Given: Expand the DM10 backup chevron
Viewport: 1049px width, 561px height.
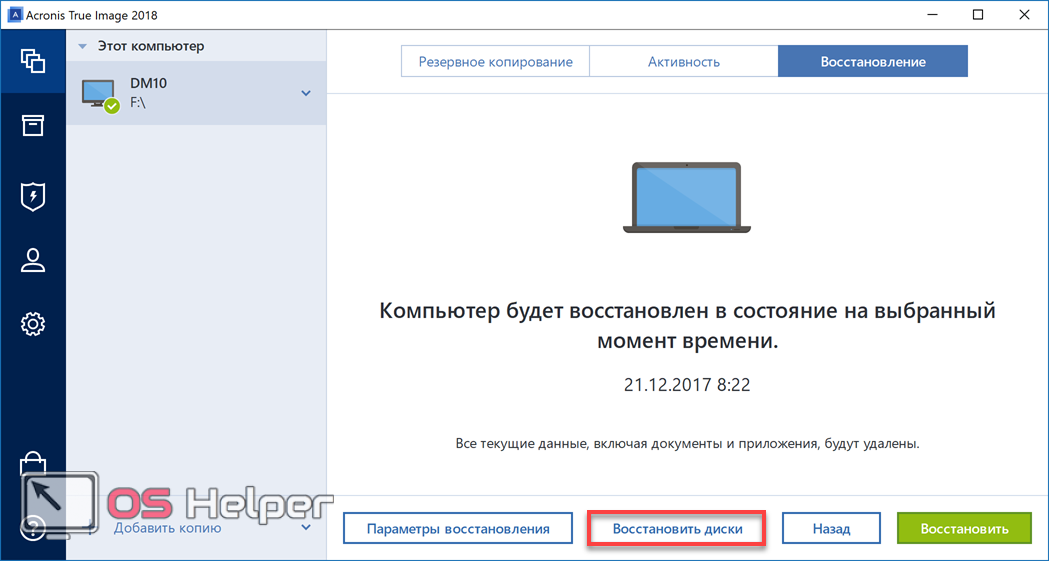Looking at the screenshot, I should [306, 94].
